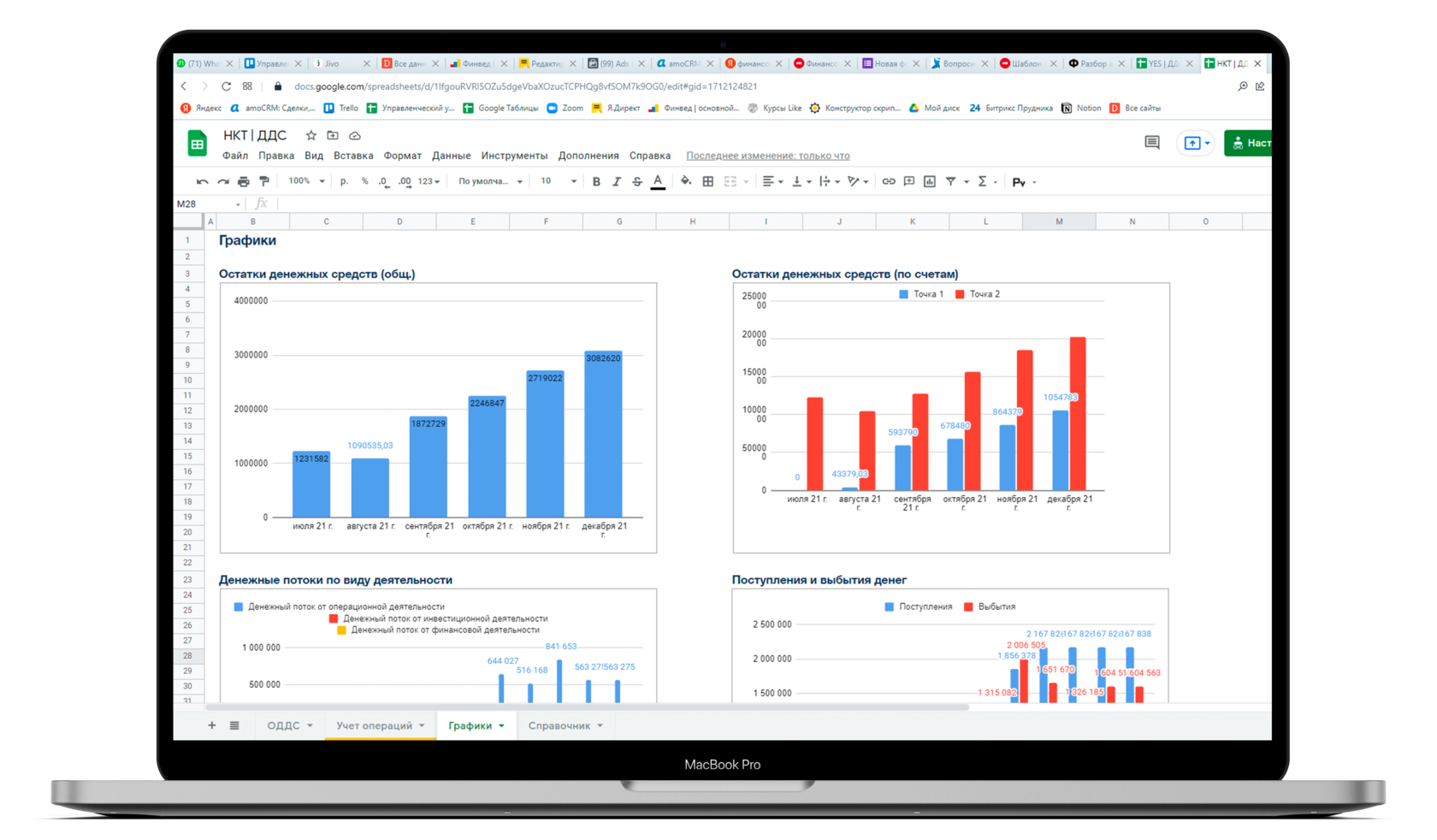Open the По умолчанию font dropdown
This screenshot has width=1437, height=840.
(x=490, y=181)
